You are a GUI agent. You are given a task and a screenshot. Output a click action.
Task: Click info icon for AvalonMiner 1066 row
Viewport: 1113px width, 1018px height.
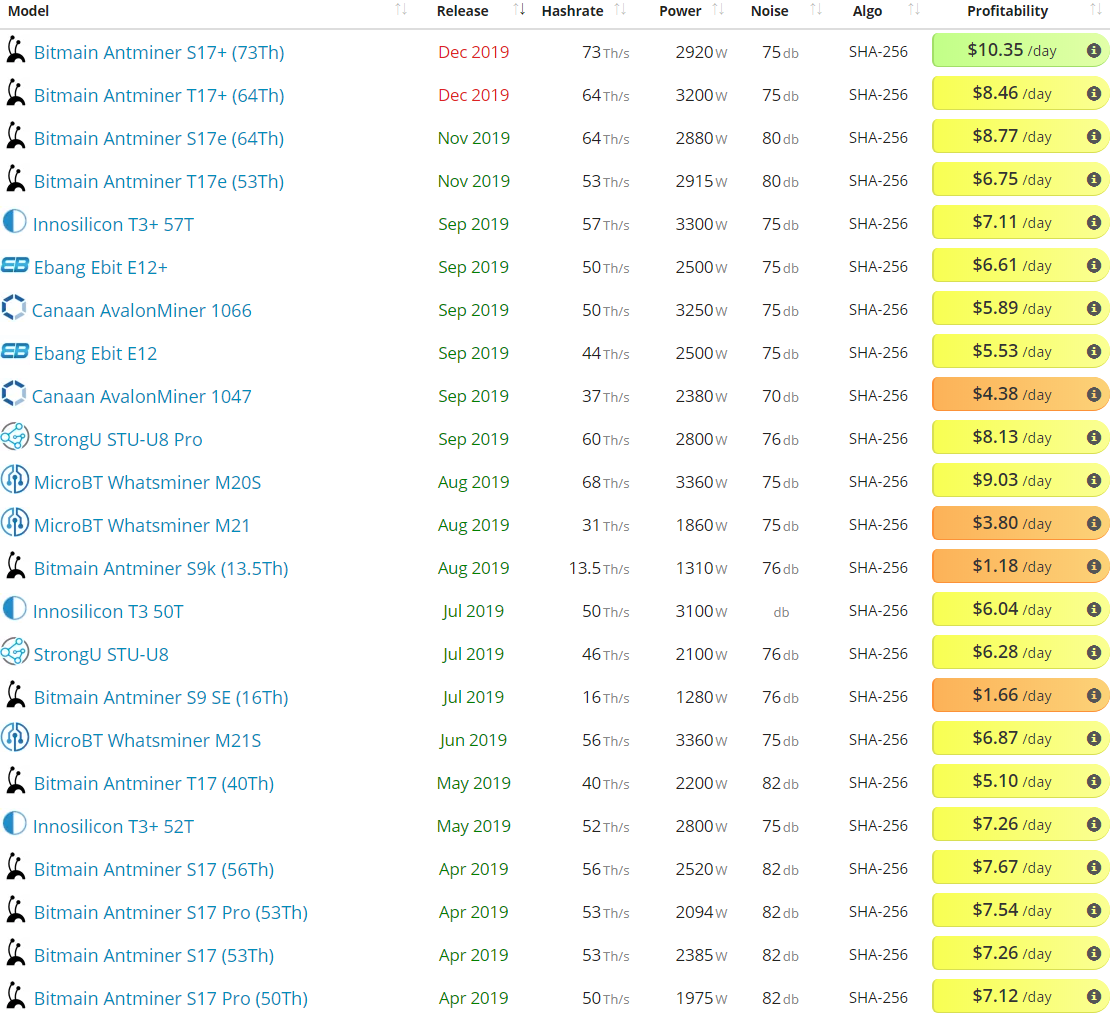tap(1094, 309)
